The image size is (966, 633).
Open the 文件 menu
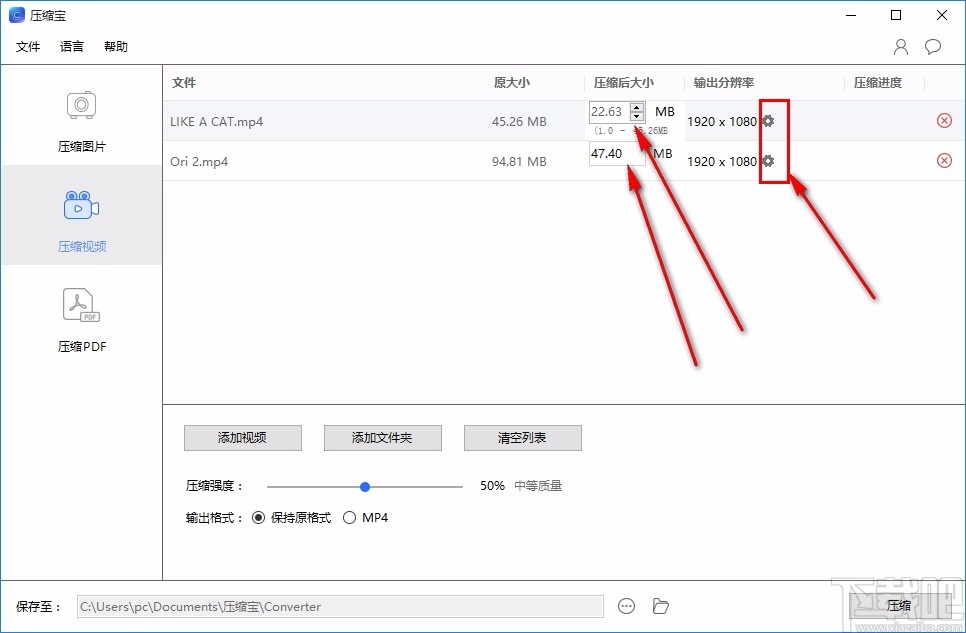[x=28, y=46]
